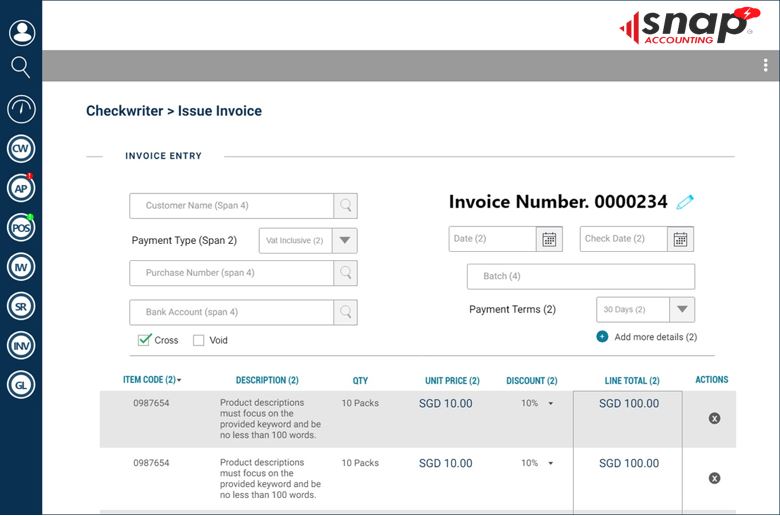The height and width of the screenshot is (516, 780).
Task: Click the Customer Name input field
Action: pyautogui.click(x=232, y=206)
